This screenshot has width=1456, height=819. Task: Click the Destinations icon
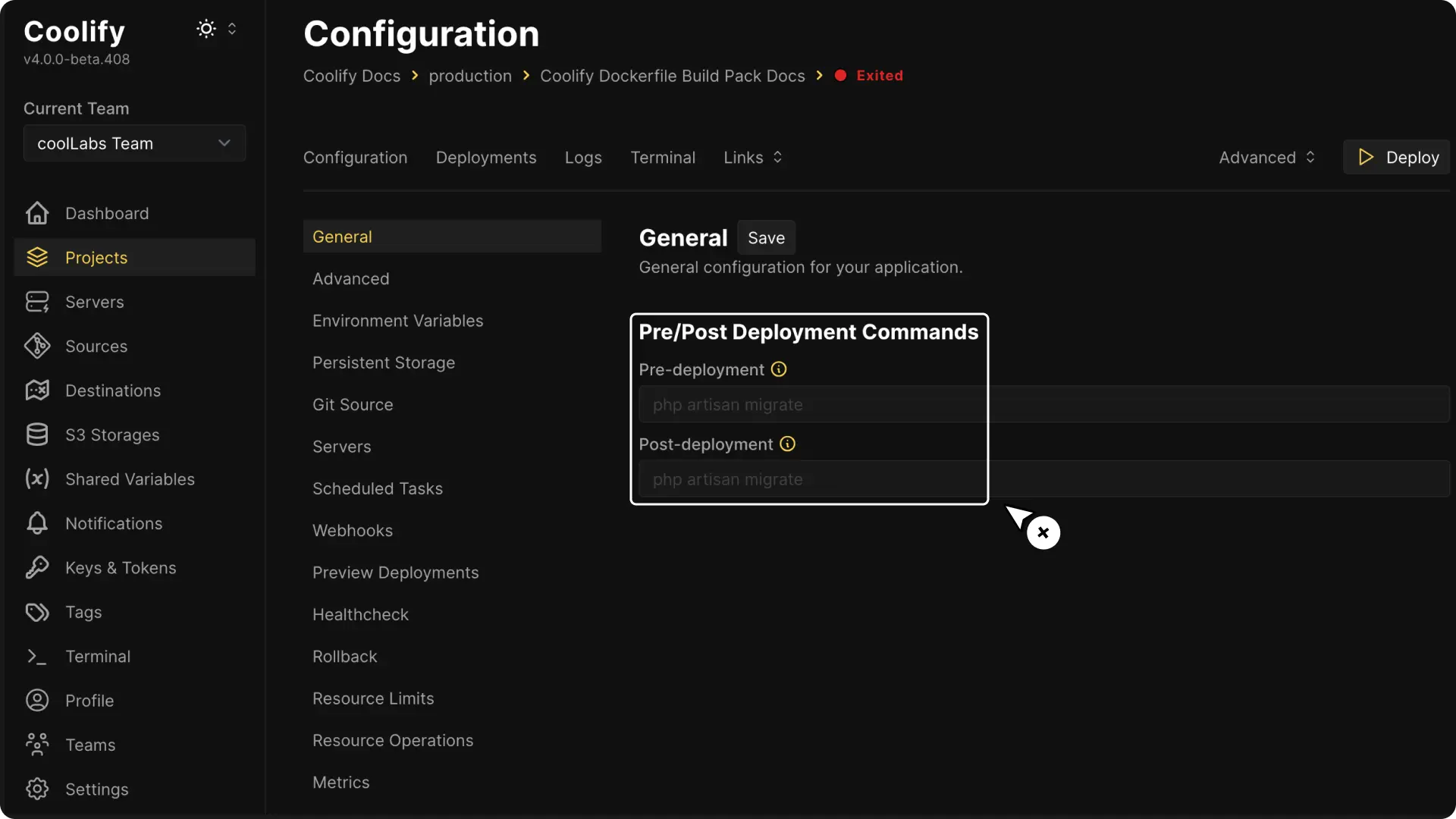point(36,390)
